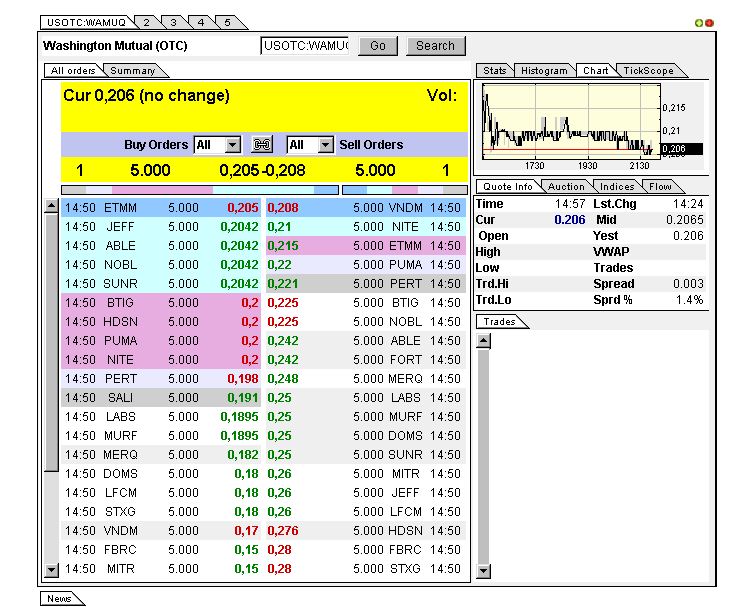Select the Trades tab
742x607 pixels.
[499, 322]
